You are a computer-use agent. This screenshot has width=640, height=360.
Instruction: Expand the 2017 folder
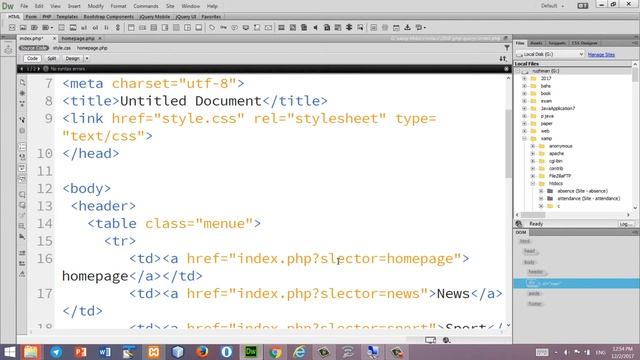(524, 78)
